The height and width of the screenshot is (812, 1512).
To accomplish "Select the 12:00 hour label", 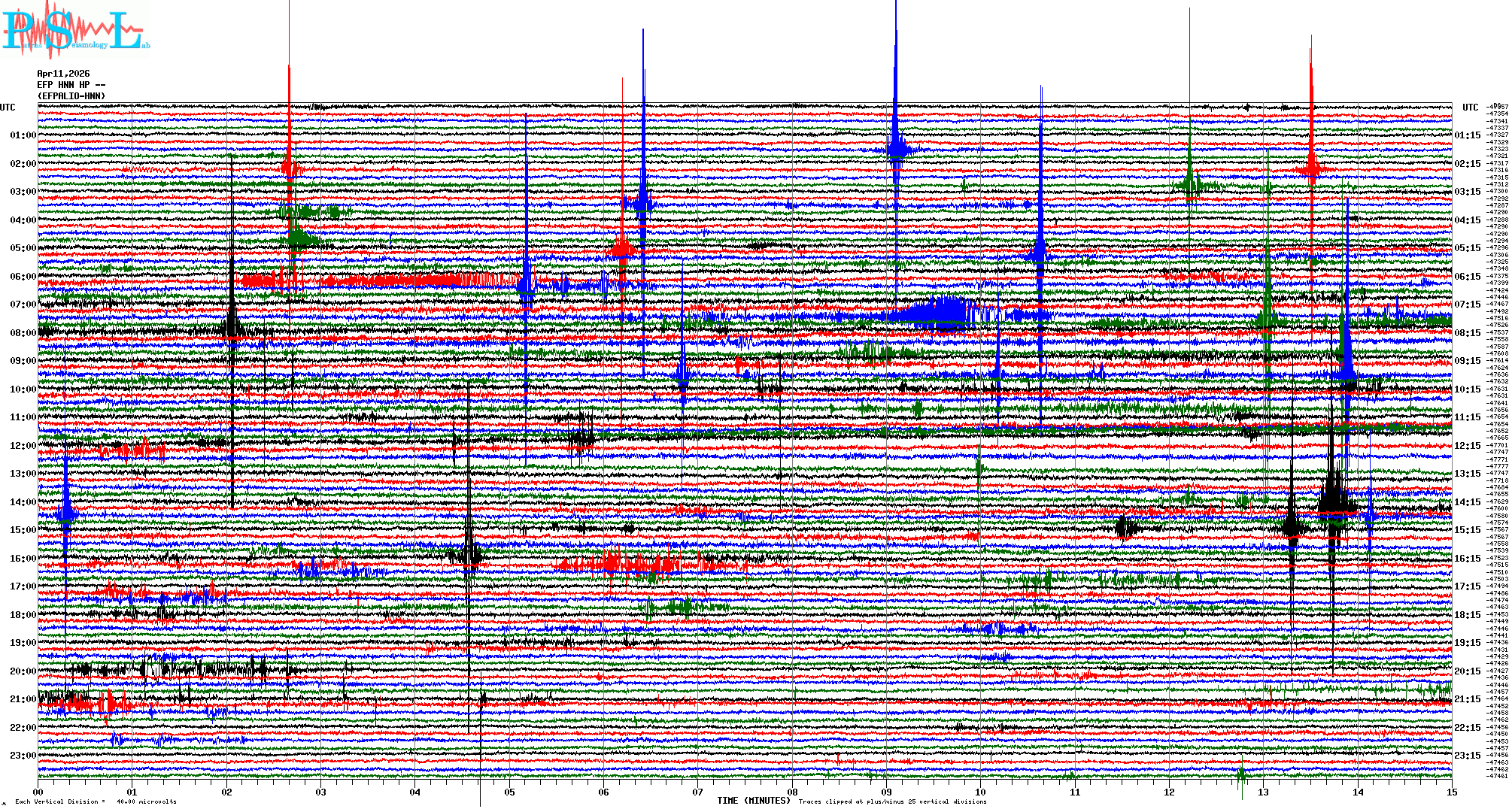I will 23,446.
